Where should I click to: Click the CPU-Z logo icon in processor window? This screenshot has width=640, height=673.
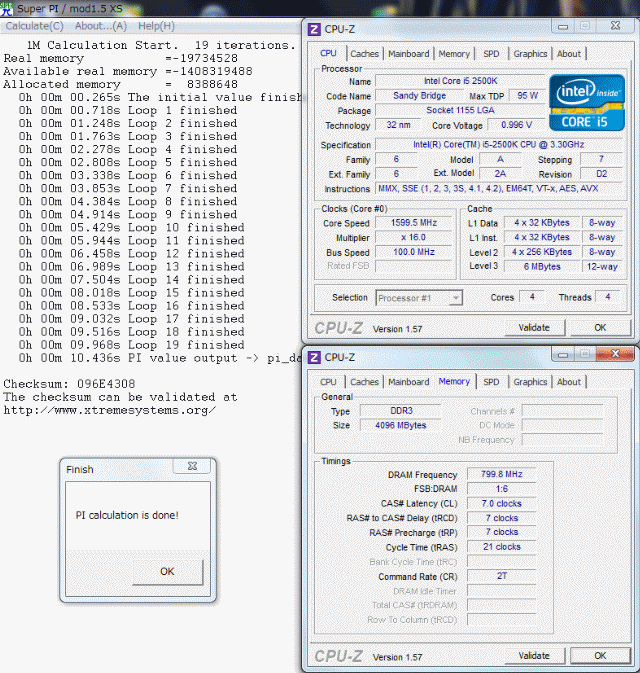(x=315, y=29)
